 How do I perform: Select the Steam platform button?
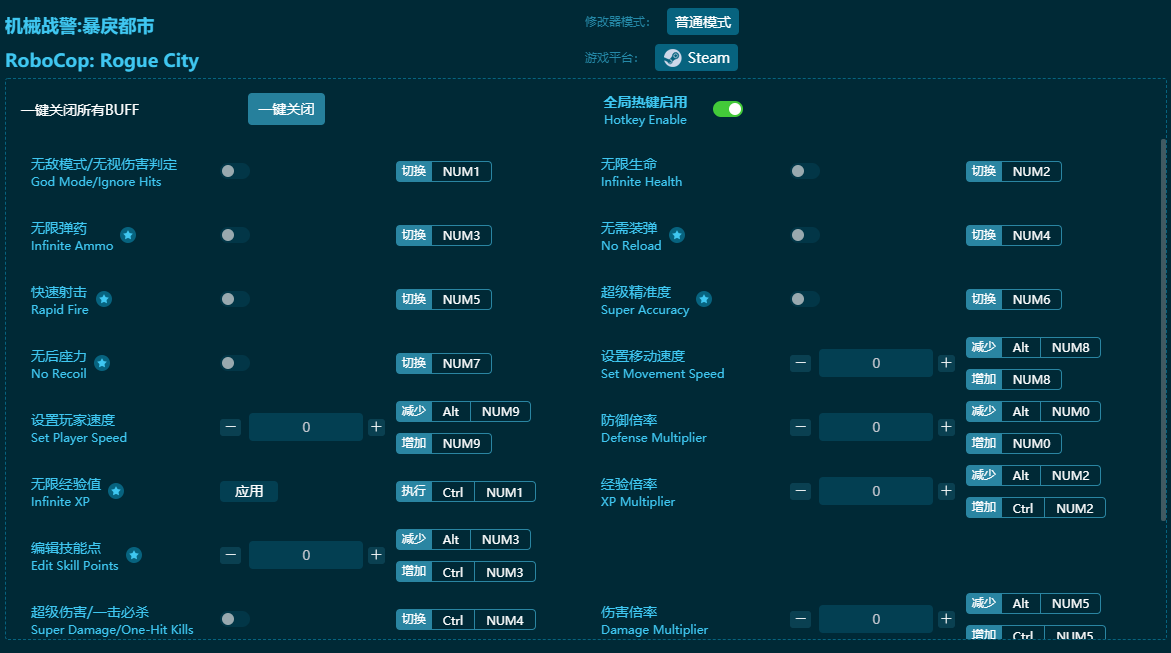[696, 58]
